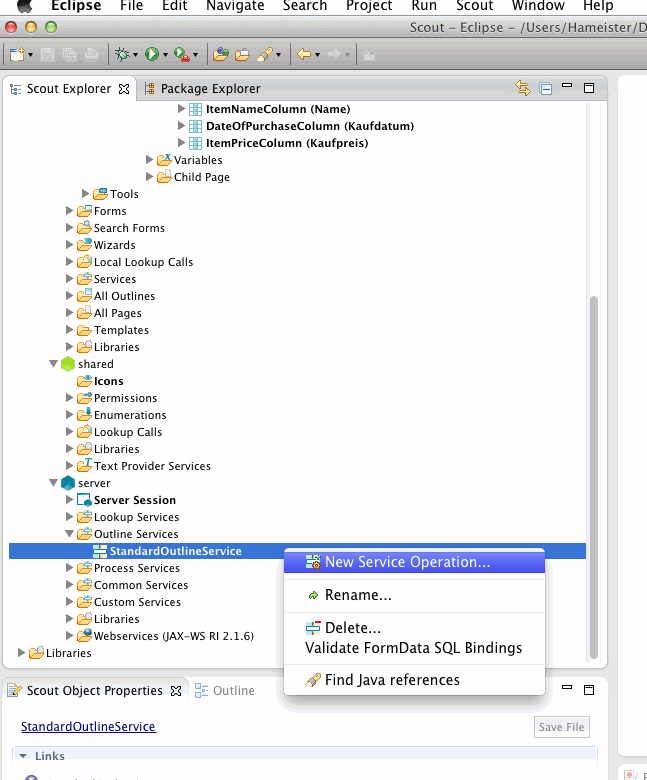
Task: Collapse the Outline Services folder
Action: [x=70, y=534]
